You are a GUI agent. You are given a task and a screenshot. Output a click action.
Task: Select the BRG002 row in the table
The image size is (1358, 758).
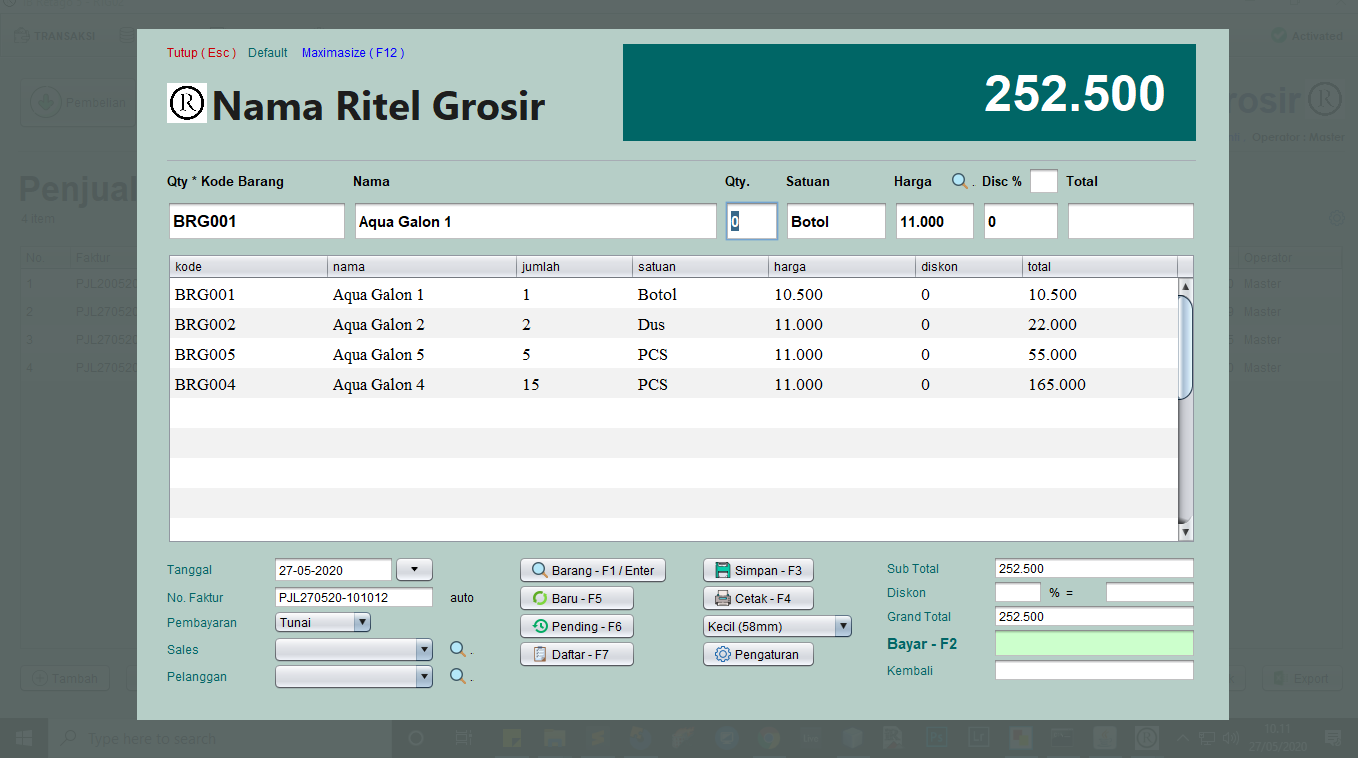pyautogui.click(x=673, y=324)
